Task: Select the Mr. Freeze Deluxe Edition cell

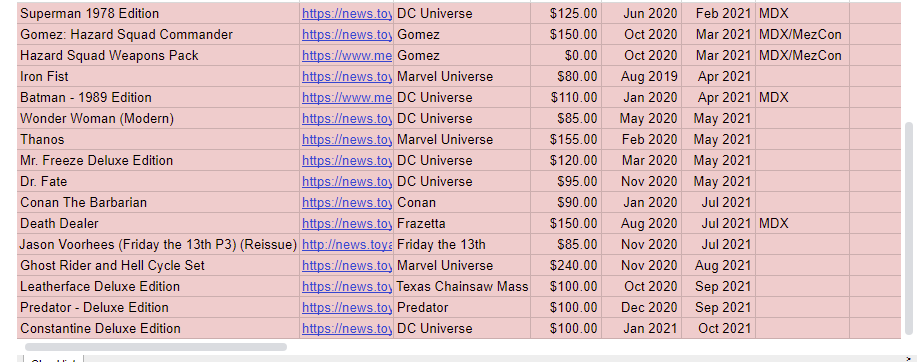Action: 158,160
